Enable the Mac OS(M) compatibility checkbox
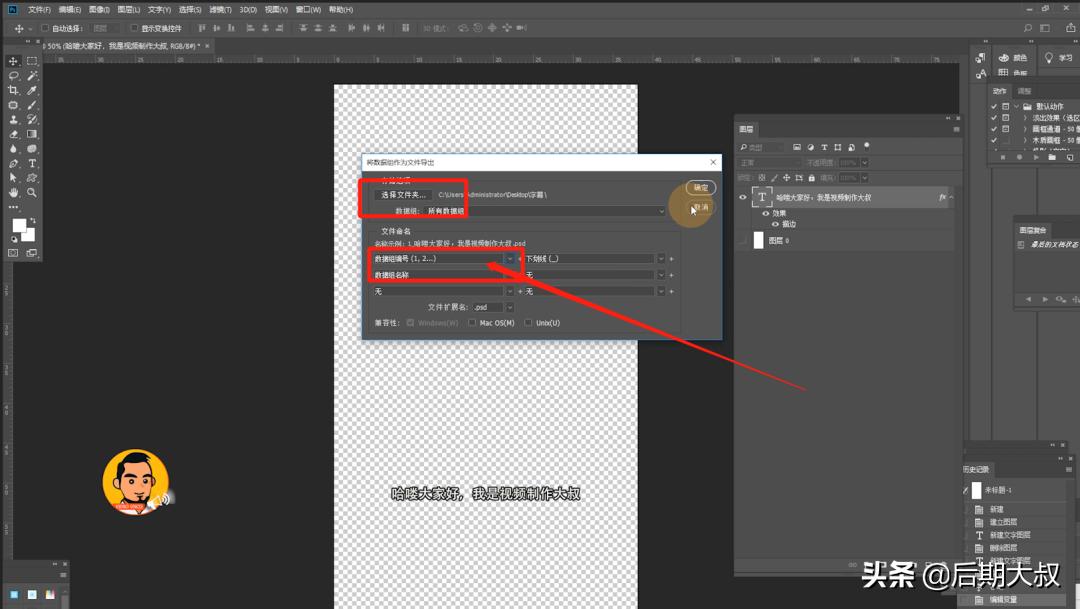The width and height of the screenshot is (1080, 609). coord(472,323)
